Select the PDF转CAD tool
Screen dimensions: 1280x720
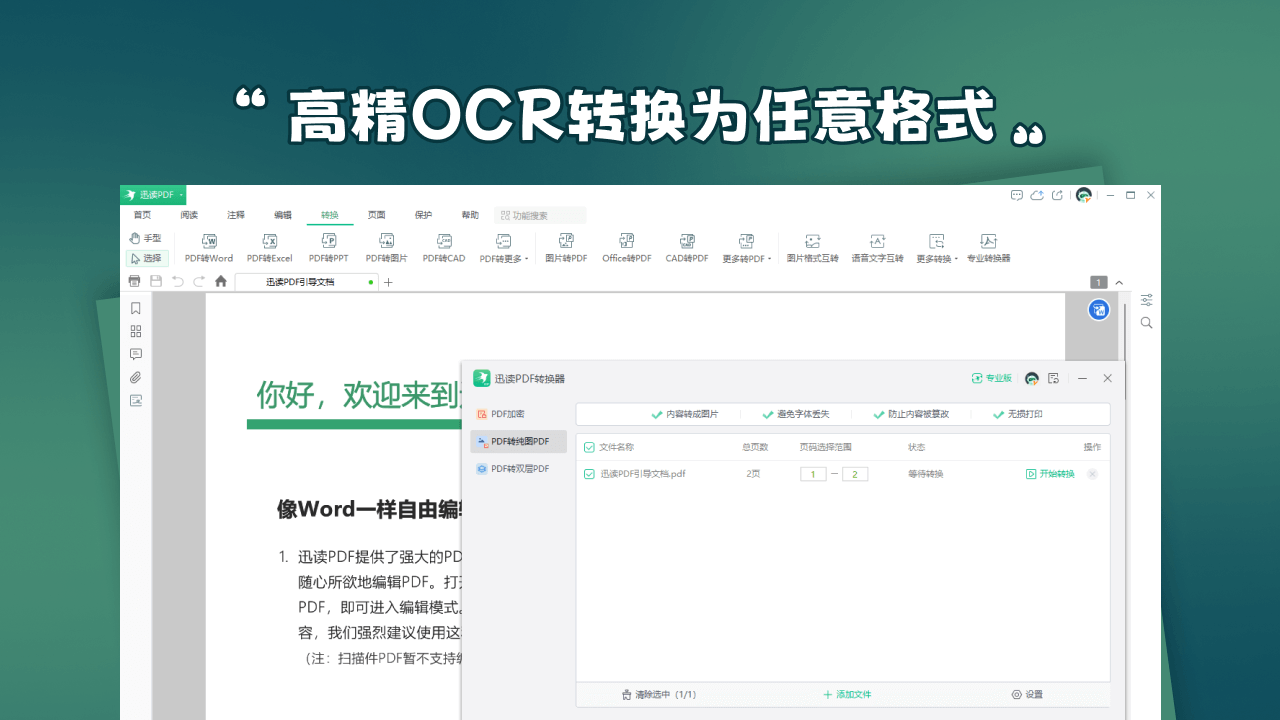[444, 248]
